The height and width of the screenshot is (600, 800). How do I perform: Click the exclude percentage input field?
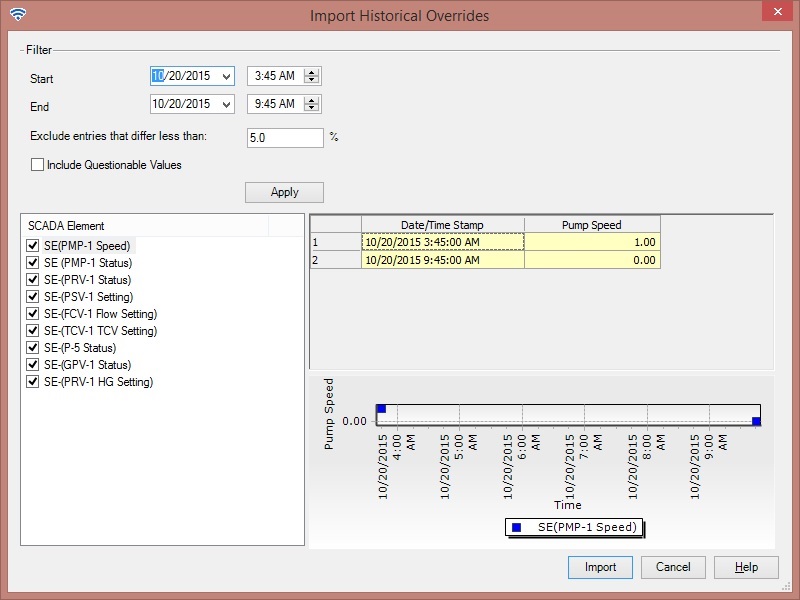click(284, 138)
